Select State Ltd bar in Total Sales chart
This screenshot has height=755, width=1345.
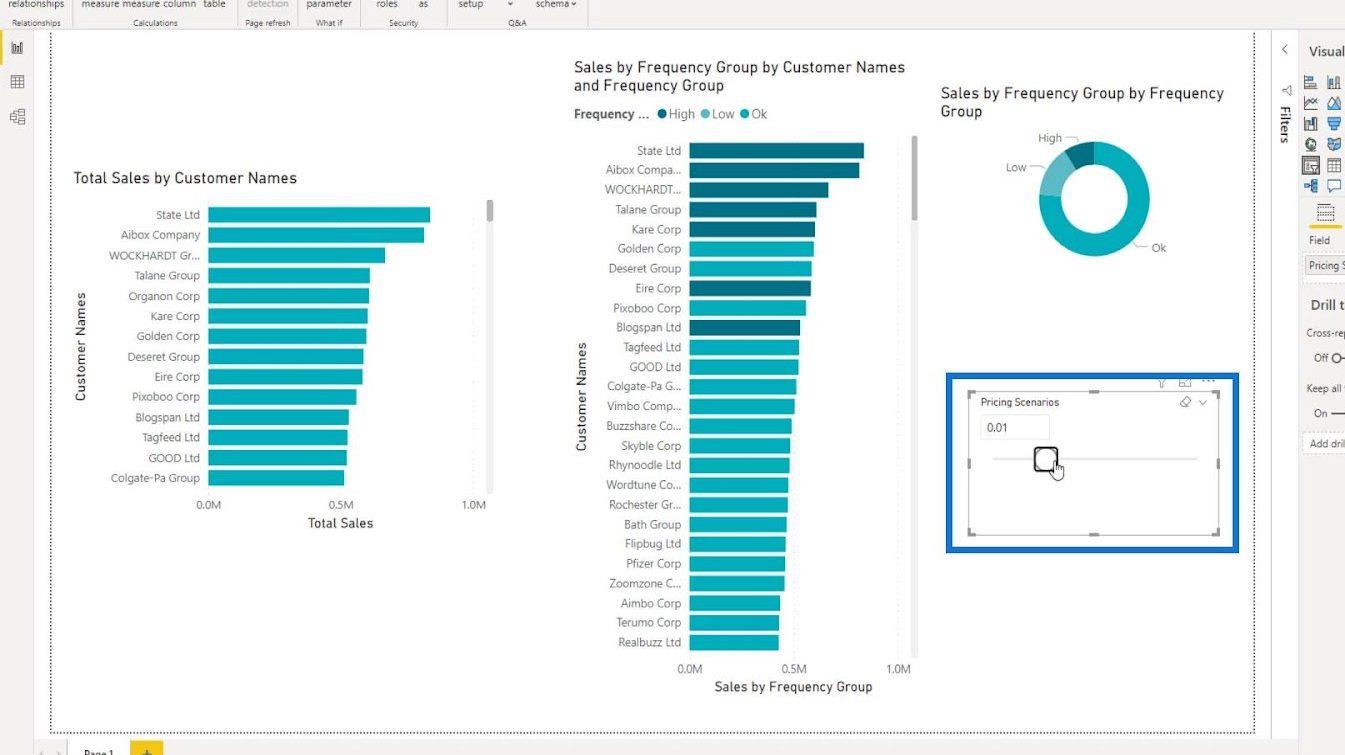[x=319, y=215]
